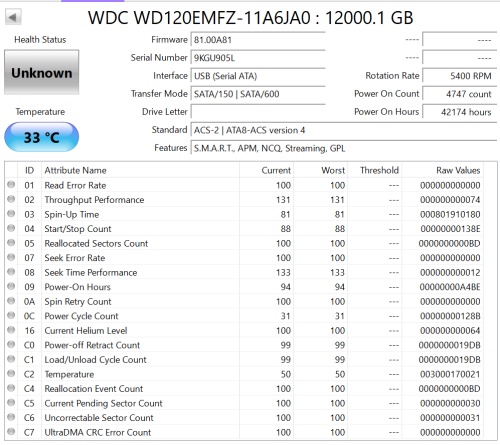Image resolution: width=500 pixels, height=445 pixels.
Task: Click status dot for Power-On Hours row
Action: (x=11, y=286)
